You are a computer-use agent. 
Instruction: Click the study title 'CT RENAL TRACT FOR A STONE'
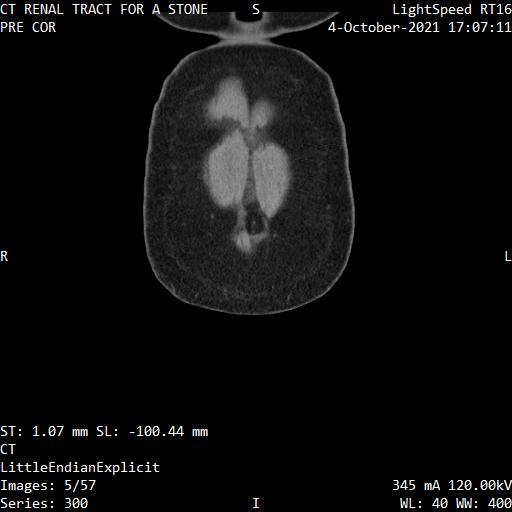[x=104, y=9]
